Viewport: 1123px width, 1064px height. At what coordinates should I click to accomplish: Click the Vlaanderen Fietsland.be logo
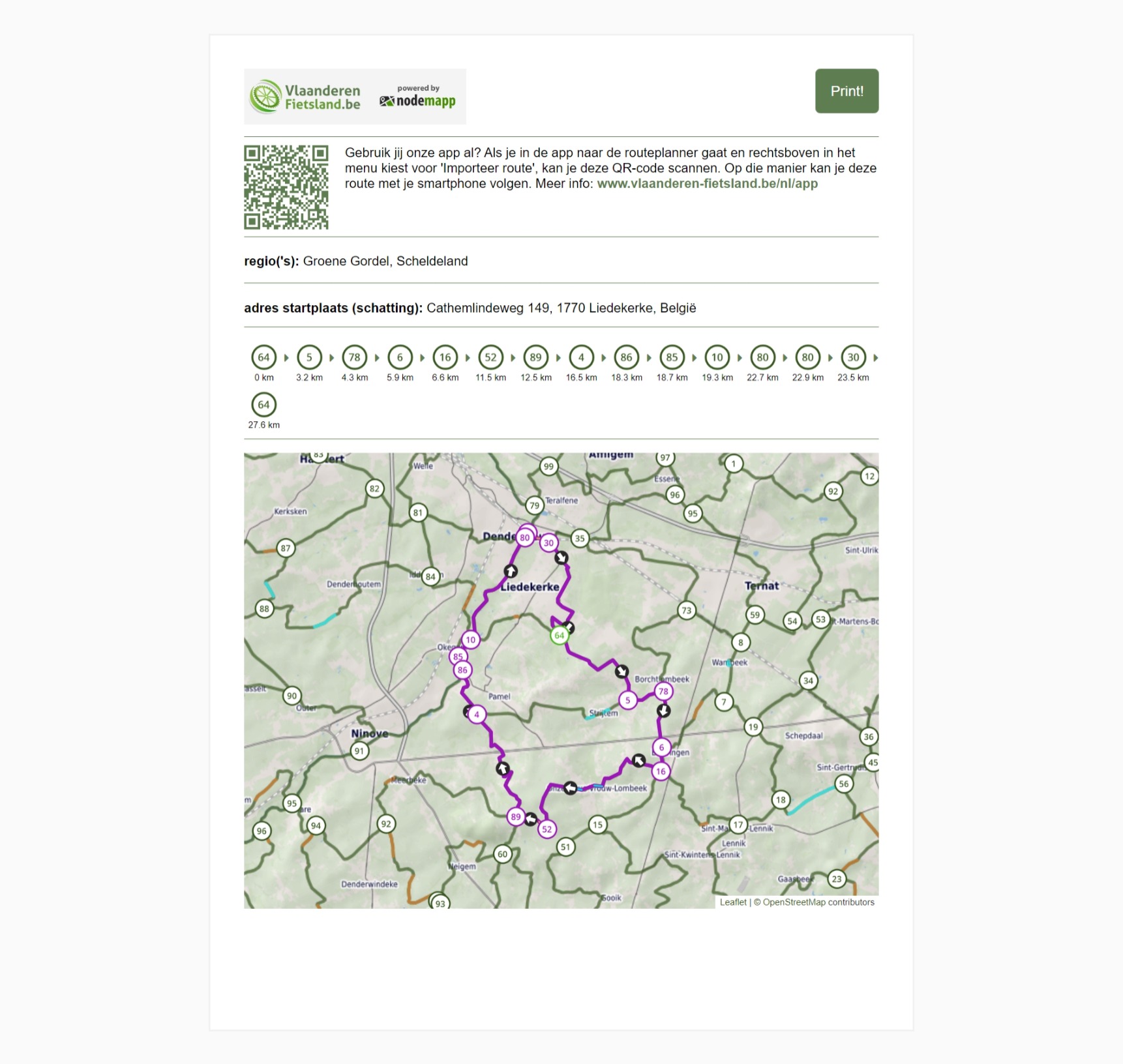(305, 96)
